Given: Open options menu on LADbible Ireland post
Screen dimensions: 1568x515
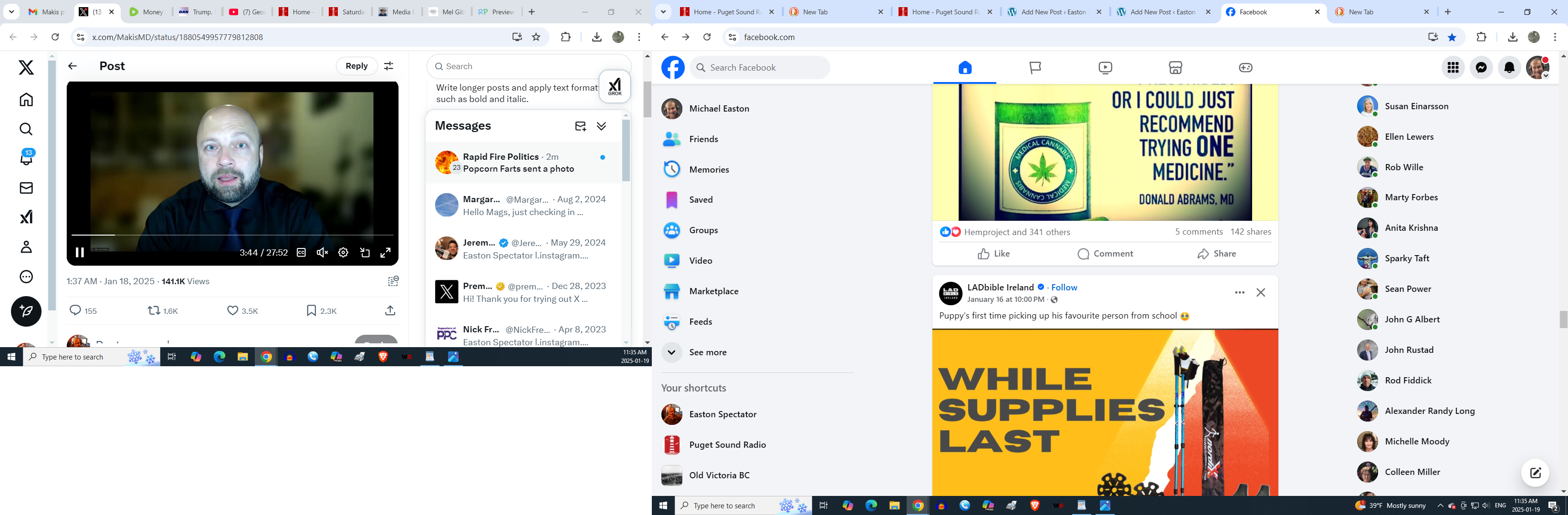Looking at the screenshot, I should 1239,292.
